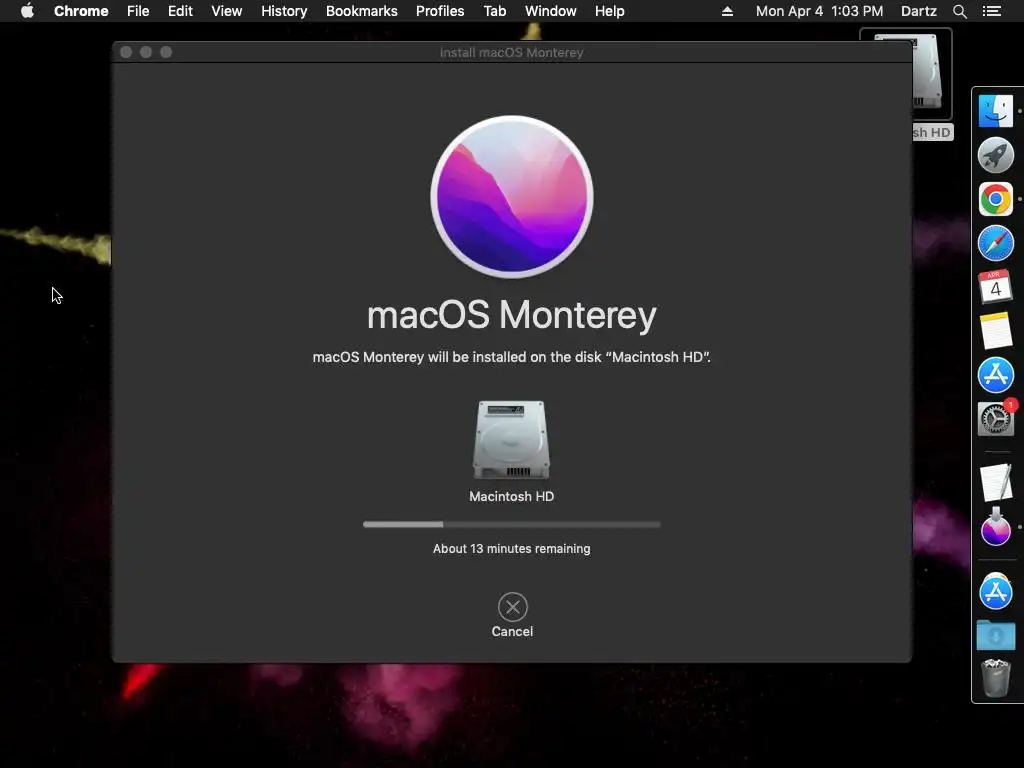This screenshot has width=1024, height=768.
Task: Open the File menu
Action: pos(138,11)
